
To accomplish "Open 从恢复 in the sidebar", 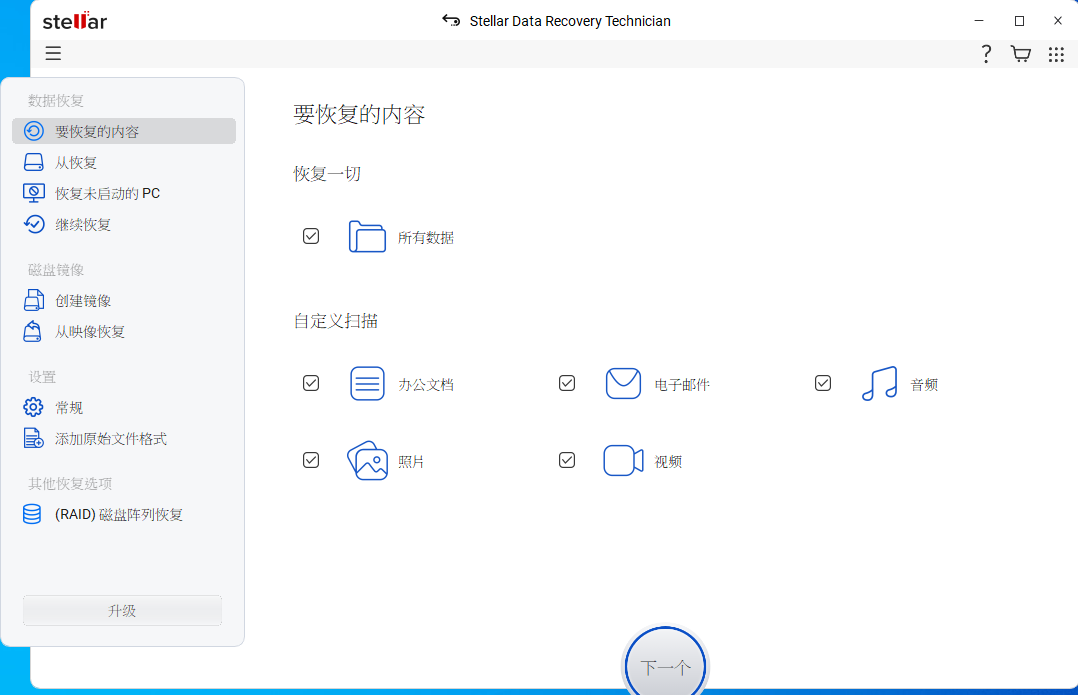I will tap(76, 163).
